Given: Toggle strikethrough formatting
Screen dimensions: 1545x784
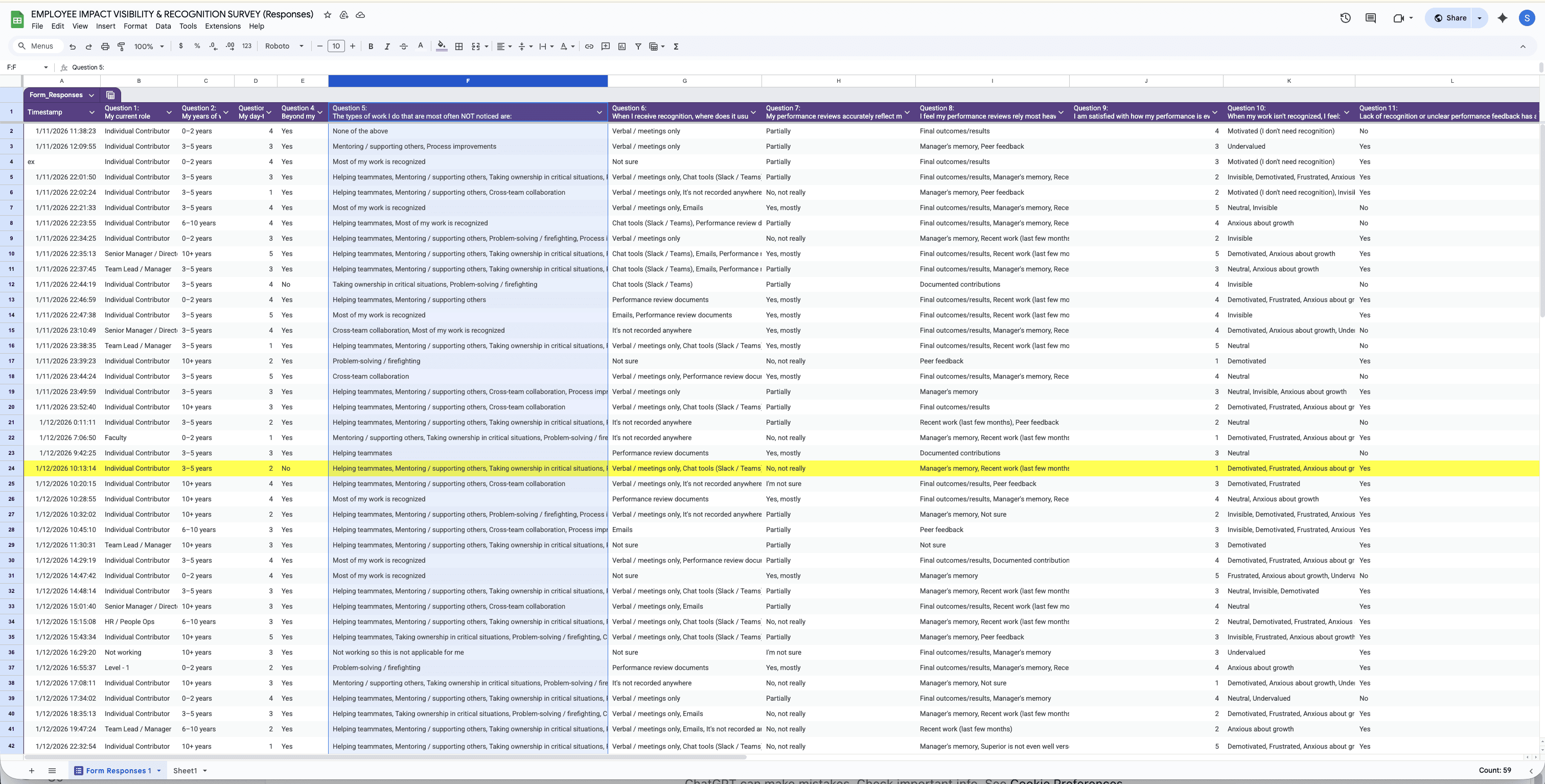Looking at the screenshot, I should click(x=404, y=46).
